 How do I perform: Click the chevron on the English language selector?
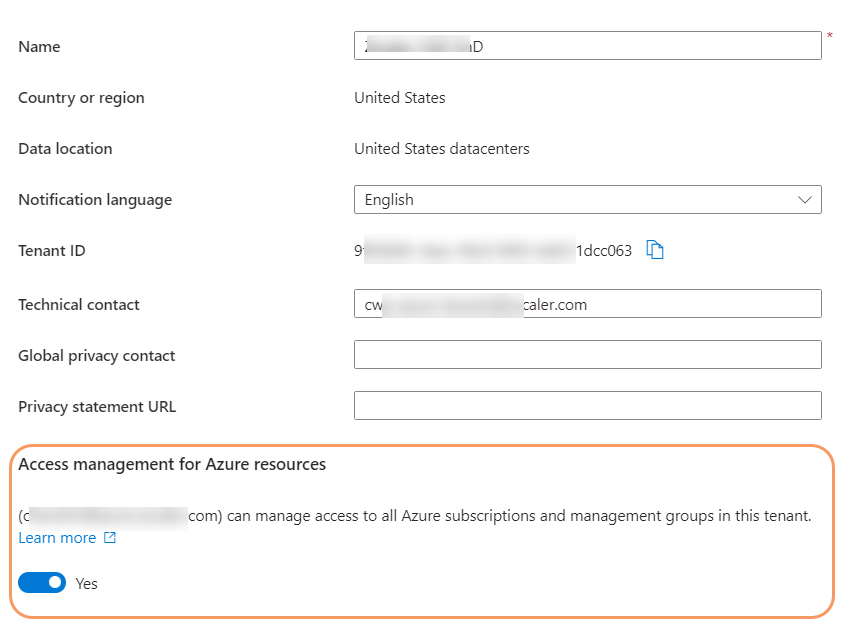pos(805,199)
